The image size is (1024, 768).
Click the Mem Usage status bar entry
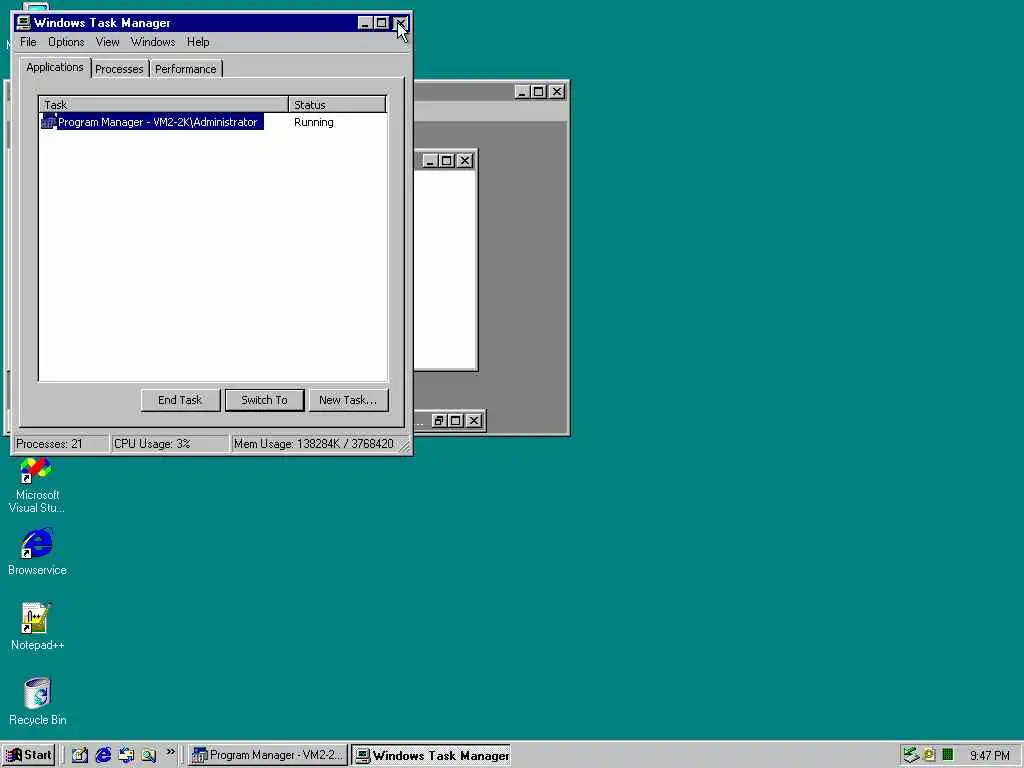(314, 443)
